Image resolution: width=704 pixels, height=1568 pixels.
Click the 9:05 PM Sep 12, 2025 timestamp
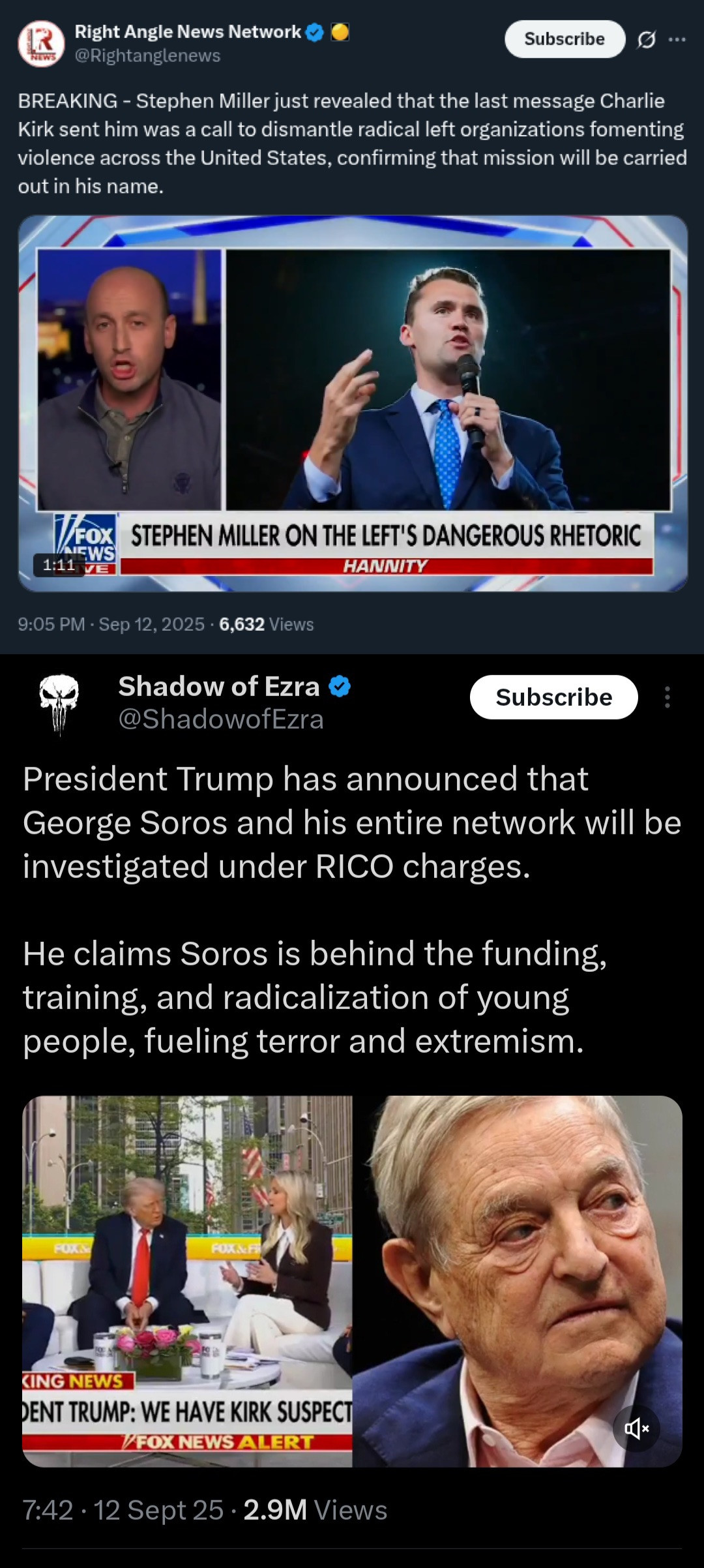click(x=111, y=624)
